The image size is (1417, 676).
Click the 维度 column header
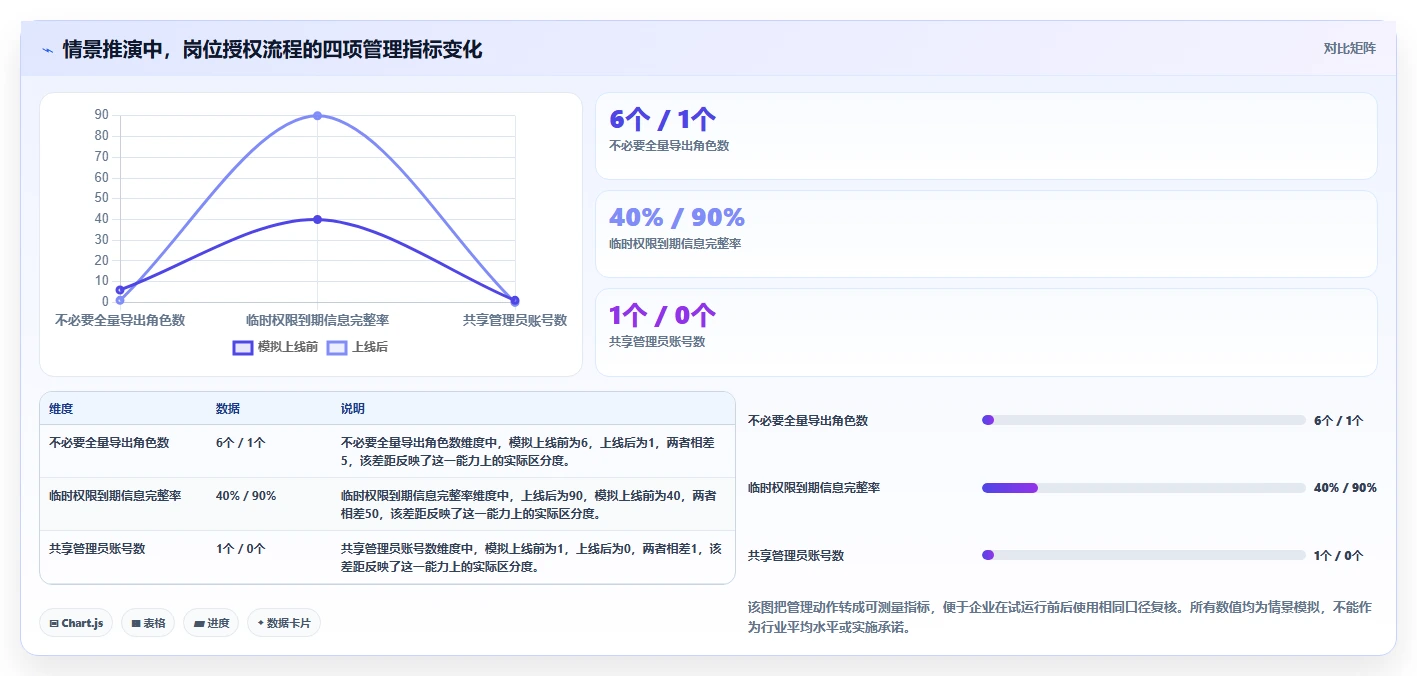pos(61,409)
